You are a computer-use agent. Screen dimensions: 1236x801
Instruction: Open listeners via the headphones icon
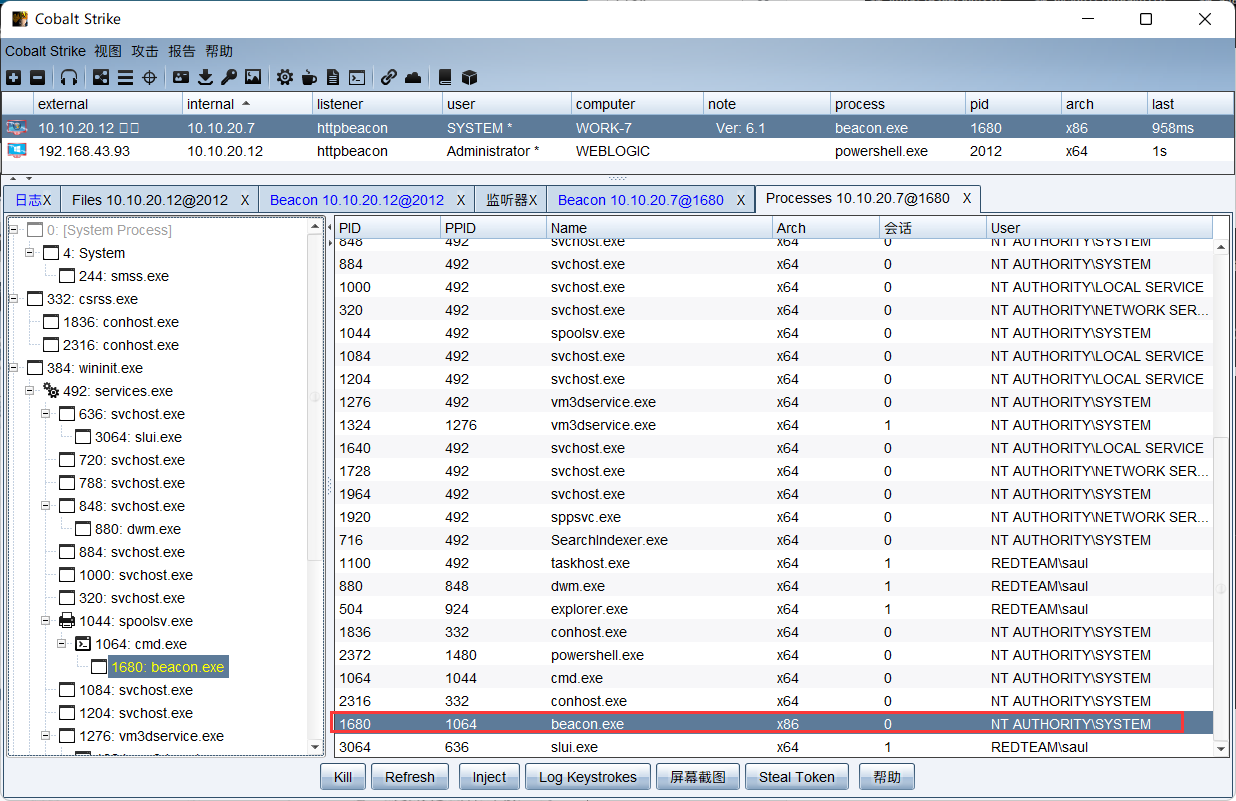tap(69, 77)
